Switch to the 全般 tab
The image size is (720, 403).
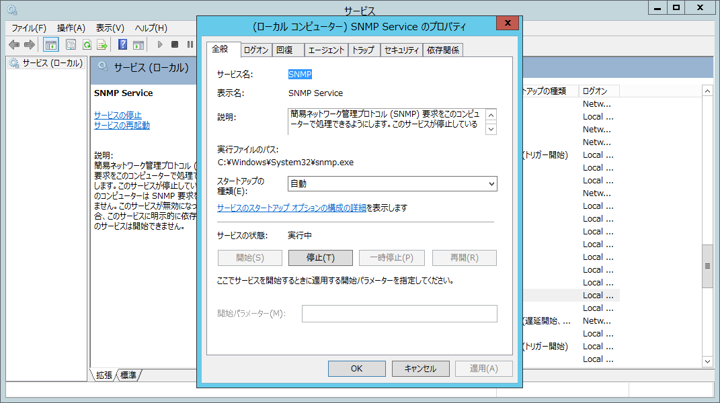point(223,49)
